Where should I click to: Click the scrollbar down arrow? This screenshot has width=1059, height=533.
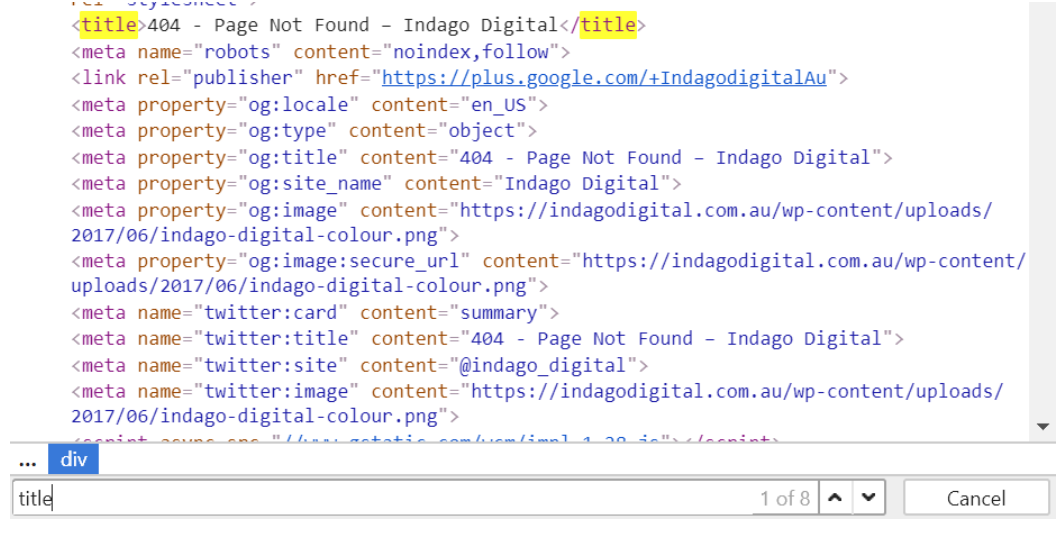click(x=1043, y=427)
